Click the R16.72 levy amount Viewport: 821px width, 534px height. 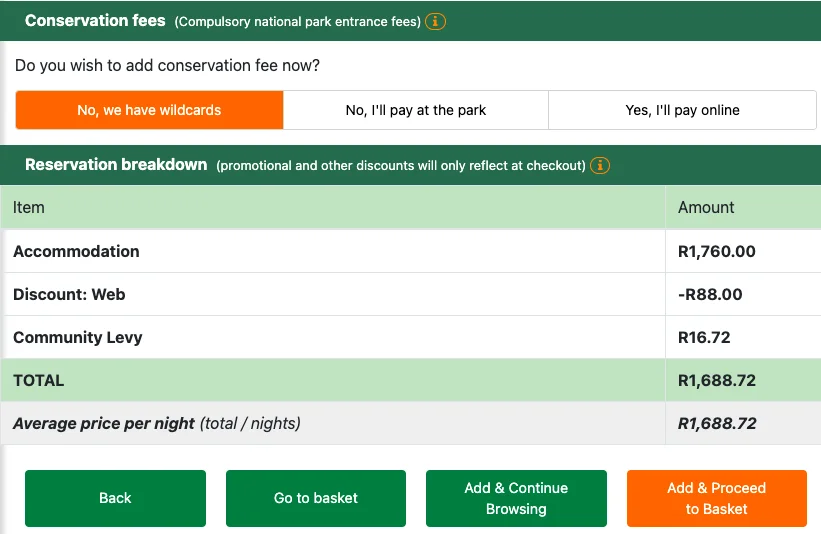[x=704, y=337]
